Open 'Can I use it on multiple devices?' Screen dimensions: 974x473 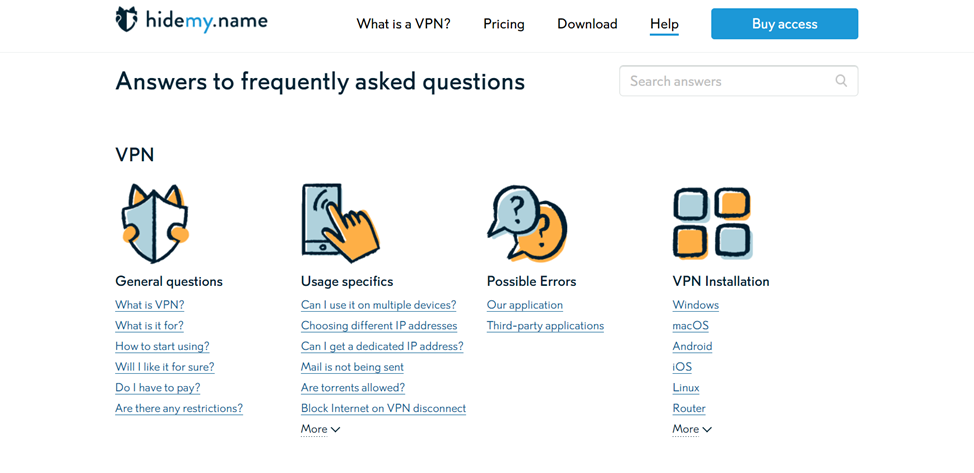[x=378, y=305]
